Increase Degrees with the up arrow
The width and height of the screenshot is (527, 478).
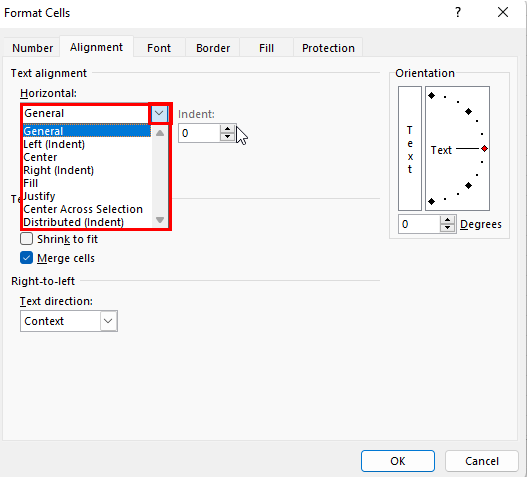pos(447,220)
